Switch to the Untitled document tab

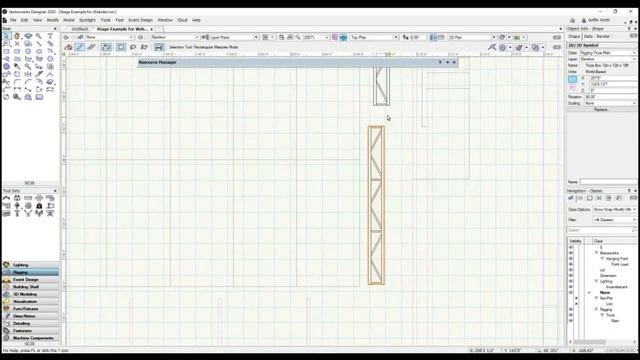80,29
